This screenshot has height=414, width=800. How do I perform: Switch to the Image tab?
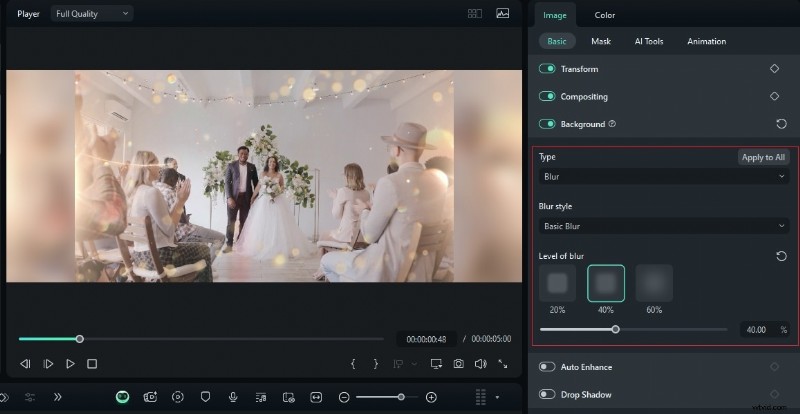pyautogui.click(x=555, y=15)
